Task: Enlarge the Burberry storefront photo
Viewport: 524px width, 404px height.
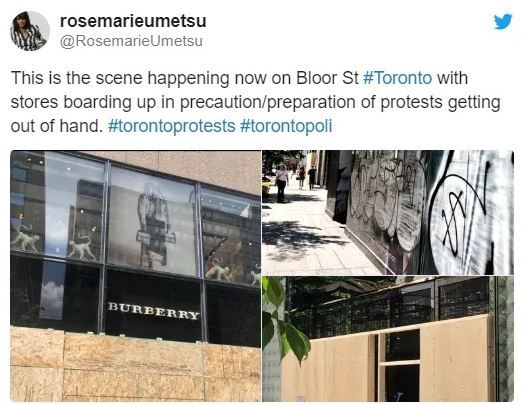Action: coord(136,276)
